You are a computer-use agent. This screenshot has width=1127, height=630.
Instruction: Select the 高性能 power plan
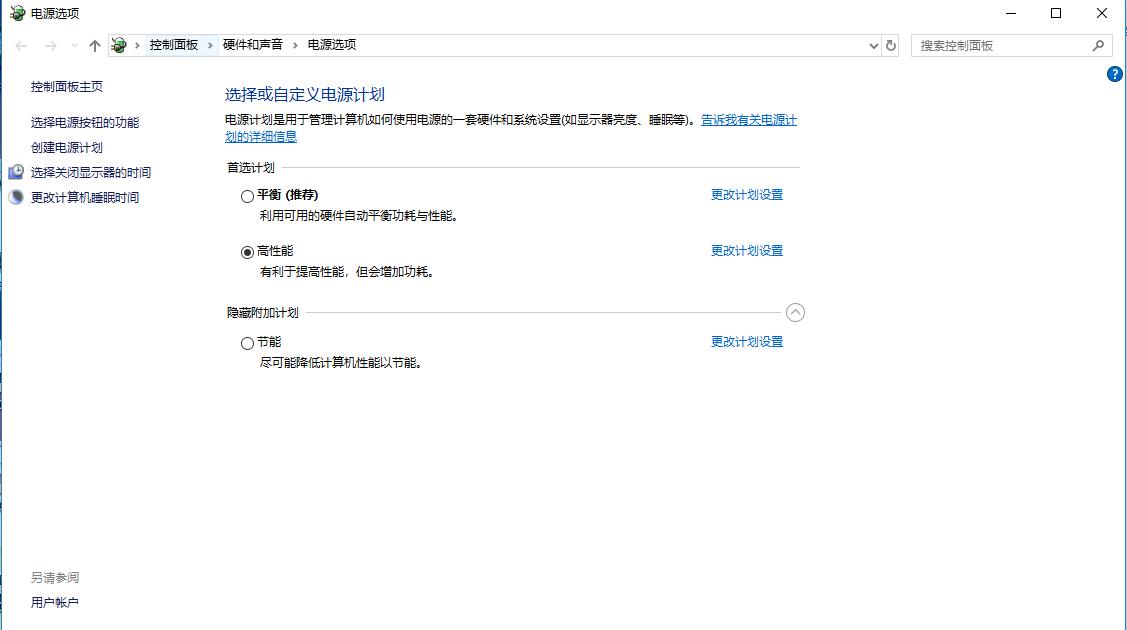(x=246, y=250)
